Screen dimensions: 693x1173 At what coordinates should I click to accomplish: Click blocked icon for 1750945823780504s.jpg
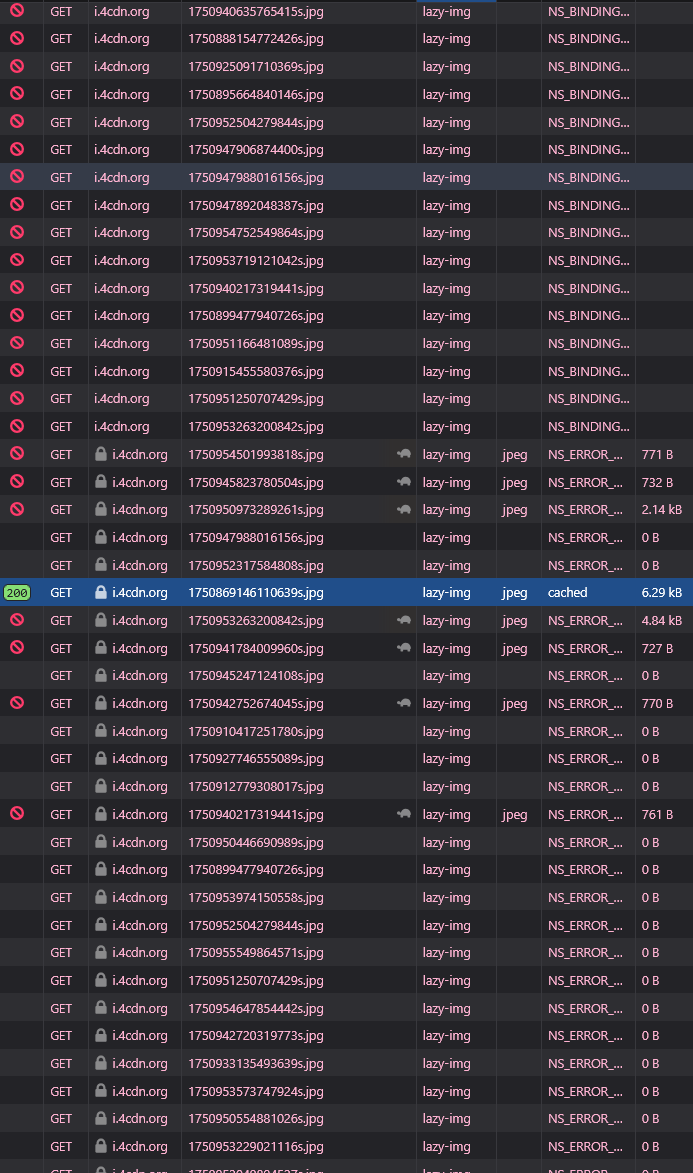16,481
